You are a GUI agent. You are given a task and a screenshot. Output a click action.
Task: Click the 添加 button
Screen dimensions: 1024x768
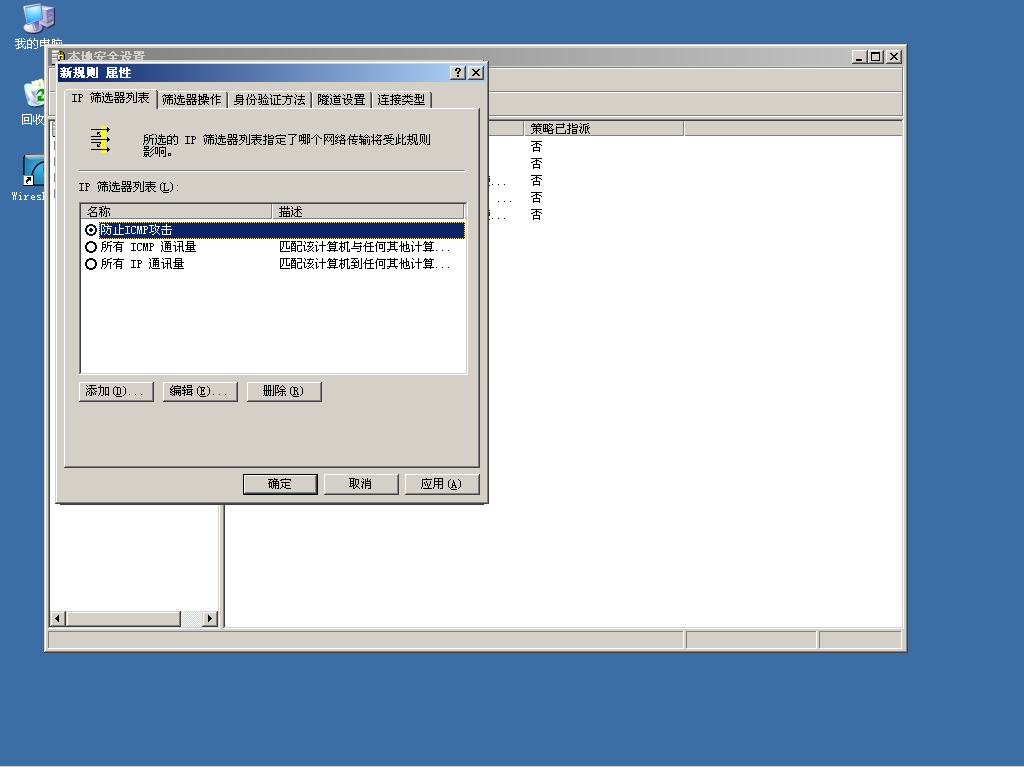(116, 391)
